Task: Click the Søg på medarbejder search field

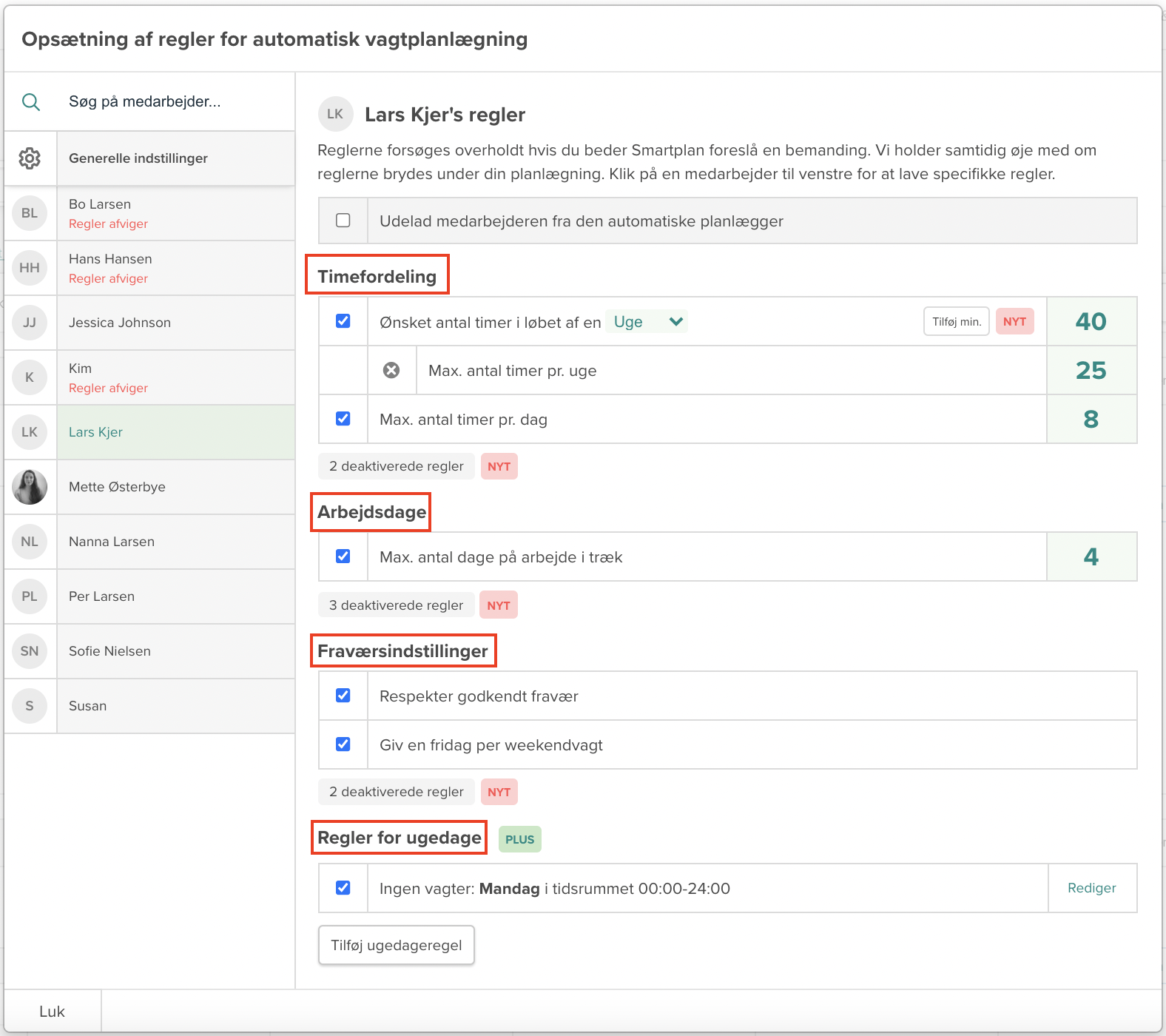Action: coord(145,102)
